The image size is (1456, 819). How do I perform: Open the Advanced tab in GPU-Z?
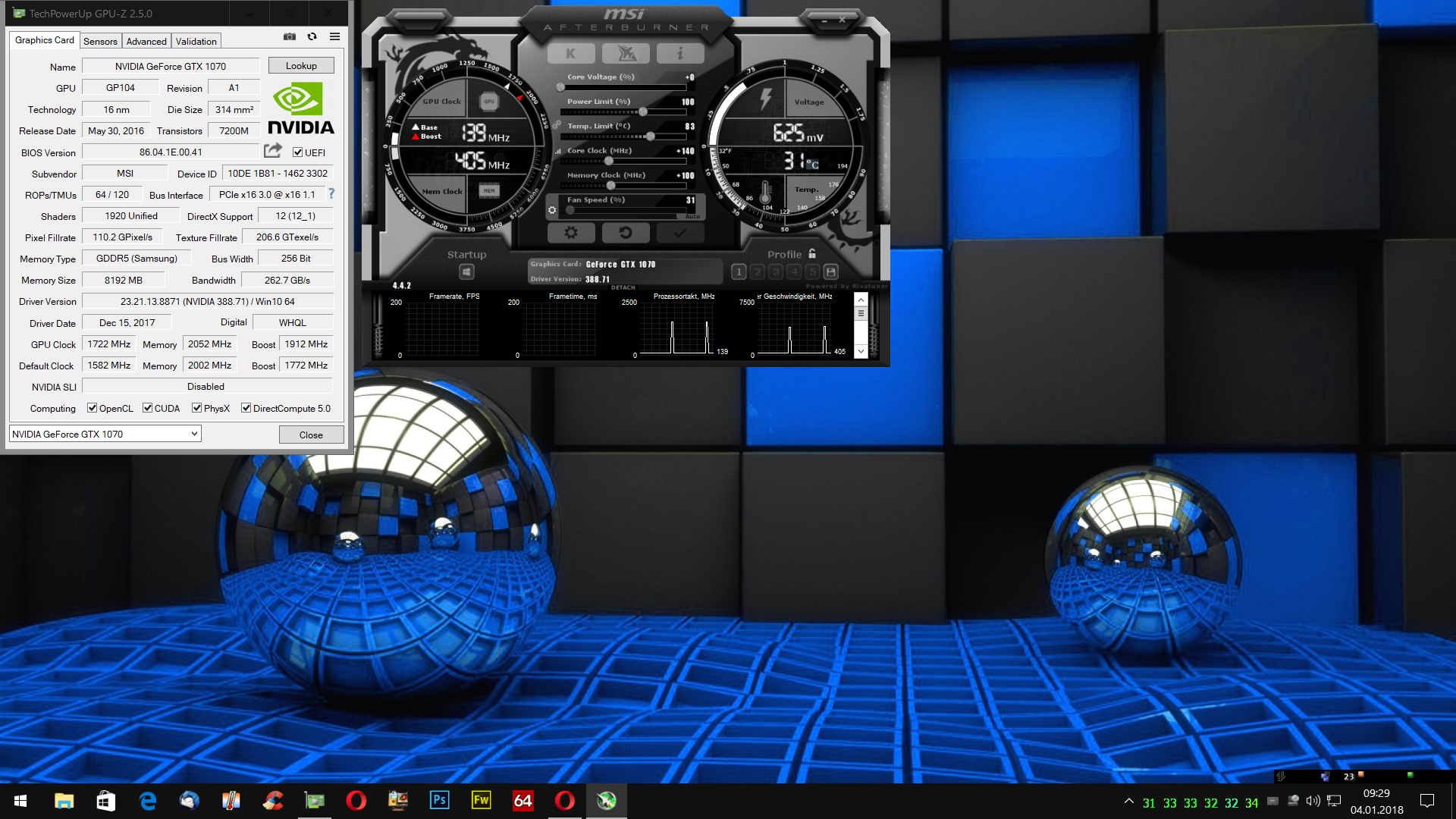click(146, 41)
